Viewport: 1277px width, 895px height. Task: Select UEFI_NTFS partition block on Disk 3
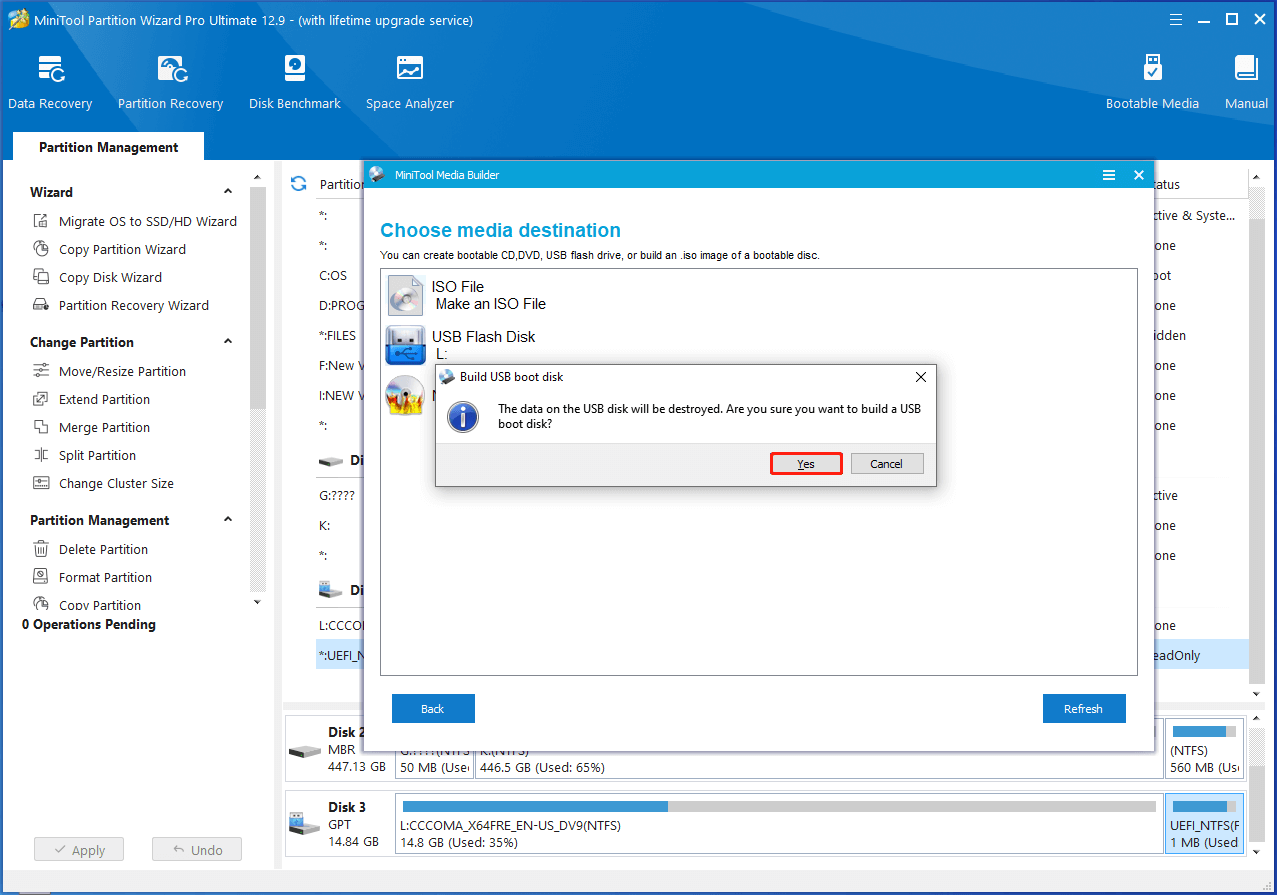tap(1205, 824)
